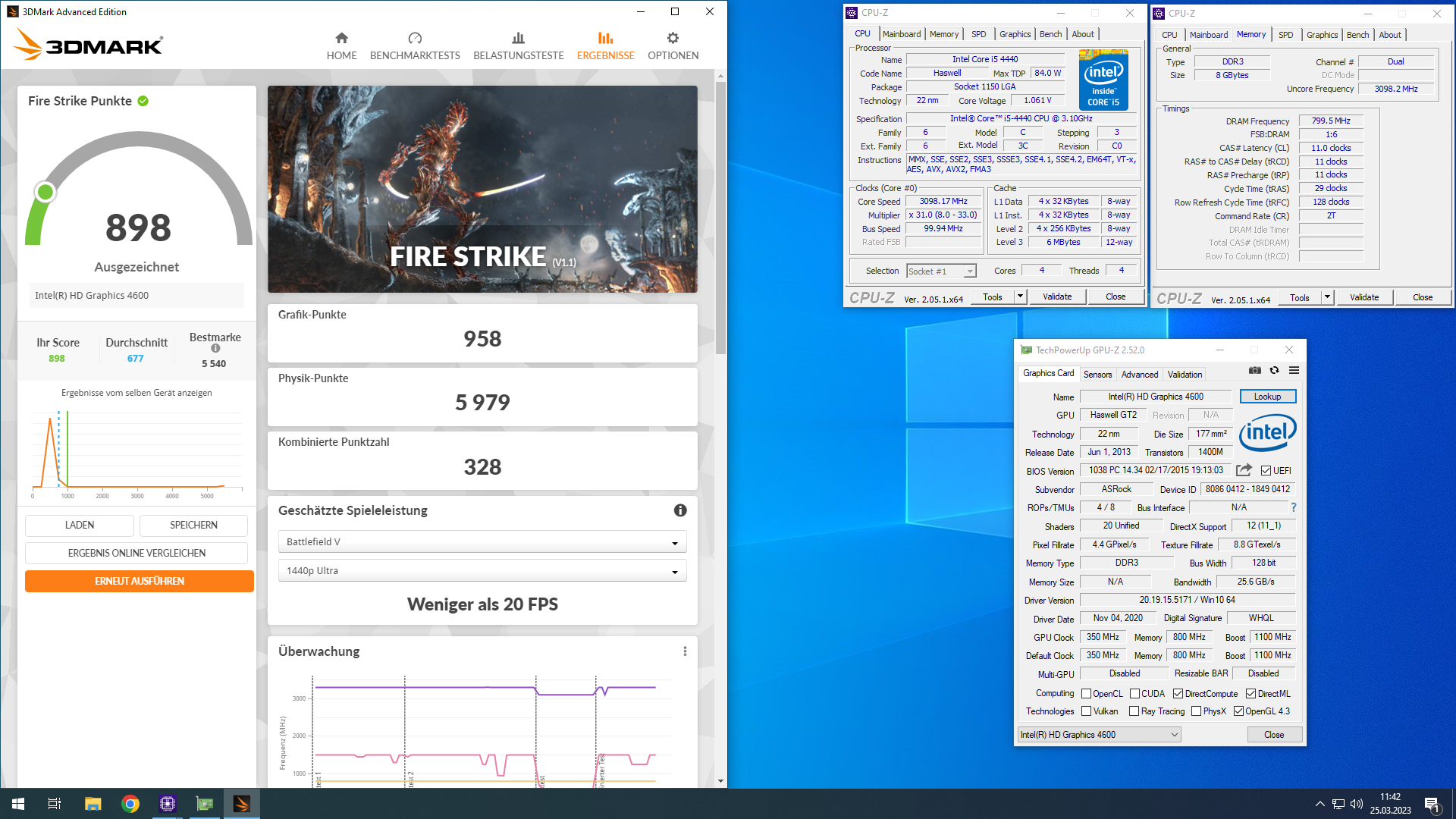Toggle DirectML checkbox in GPU-Z

[1250, 694]
